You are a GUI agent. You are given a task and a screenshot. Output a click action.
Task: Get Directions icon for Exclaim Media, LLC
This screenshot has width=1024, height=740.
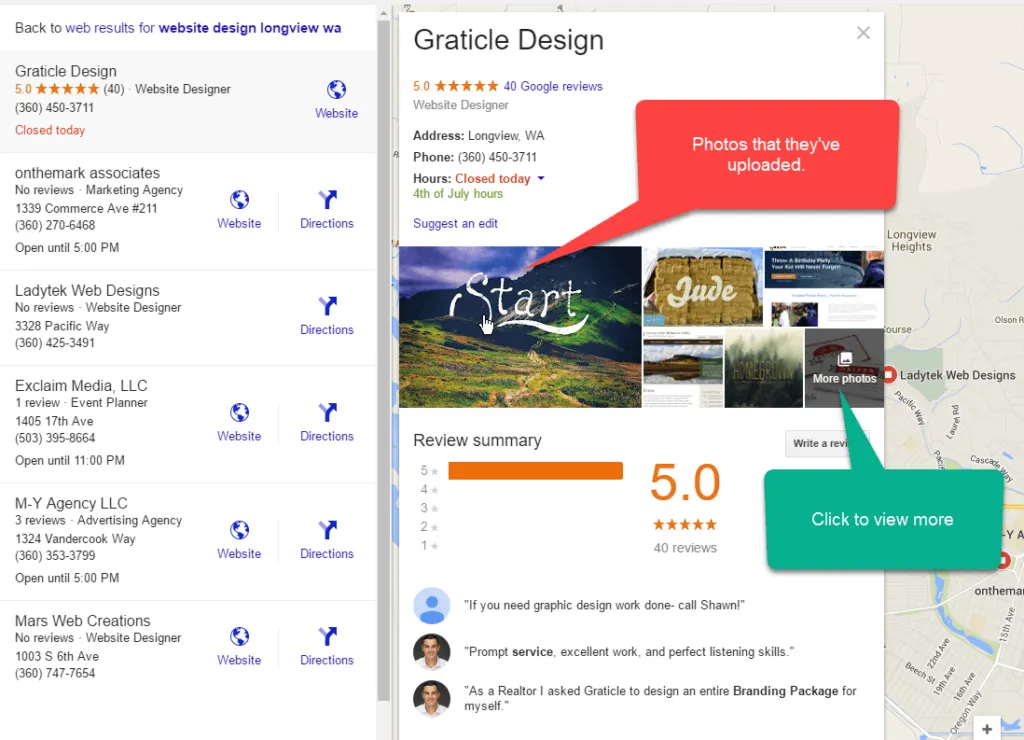click(327, 412)
